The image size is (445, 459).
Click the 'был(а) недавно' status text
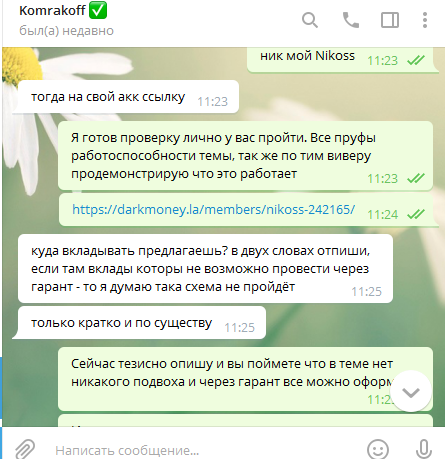[66, 31]
